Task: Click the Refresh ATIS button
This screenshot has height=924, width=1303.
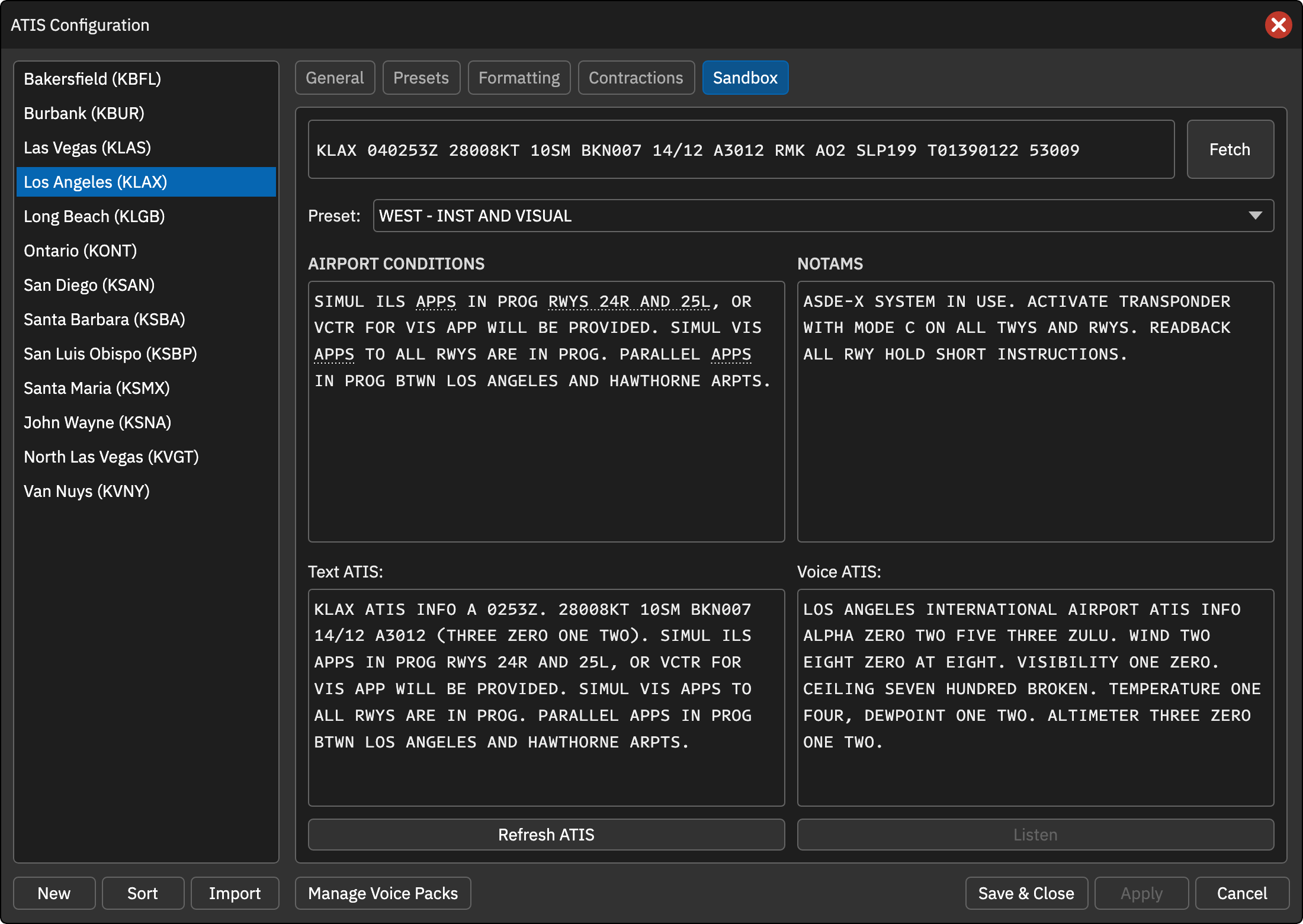Action: click(546, 835)
